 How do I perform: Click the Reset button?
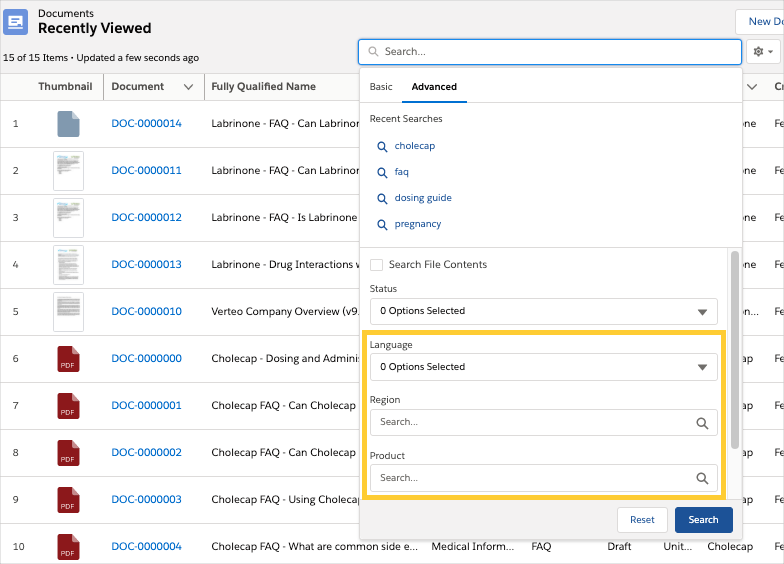(x=642, y=520)
